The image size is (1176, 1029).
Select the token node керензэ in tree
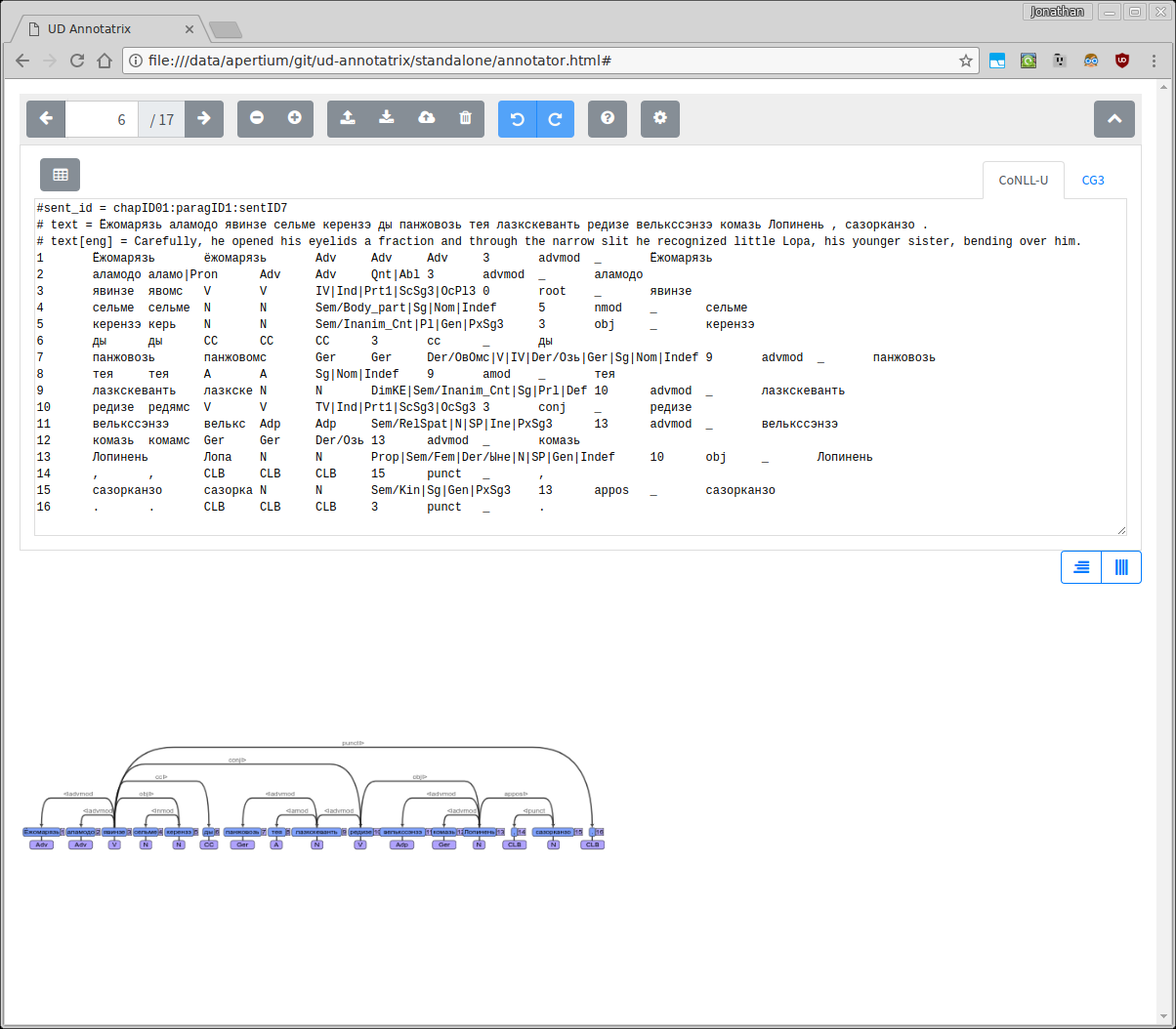point(179,832)
